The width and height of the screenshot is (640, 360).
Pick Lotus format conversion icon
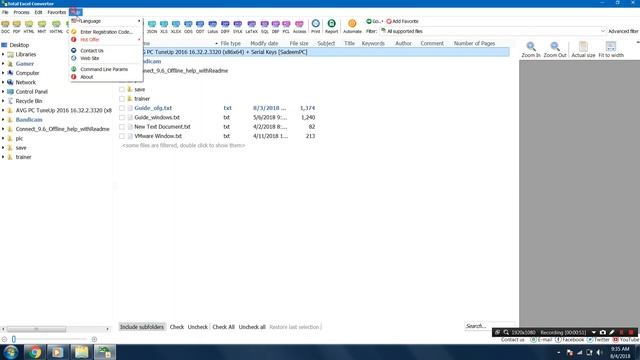[213, 26]
